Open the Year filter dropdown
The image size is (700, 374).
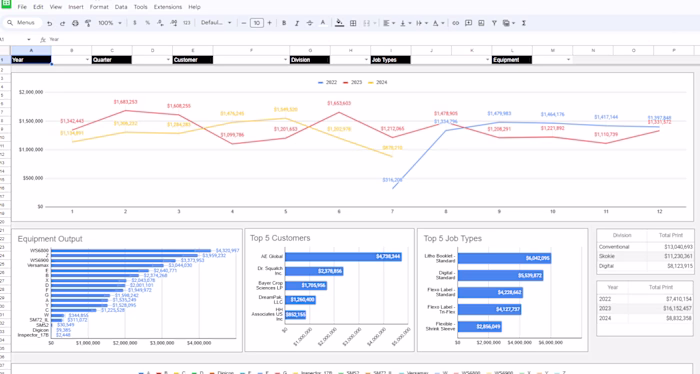pyautogui.click(x=87, y=60)
